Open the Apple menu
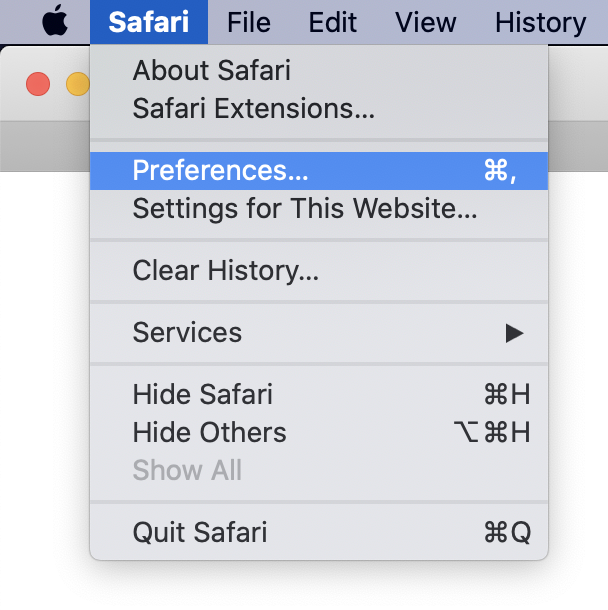The image size is (608, 610). tap(56, 21)
